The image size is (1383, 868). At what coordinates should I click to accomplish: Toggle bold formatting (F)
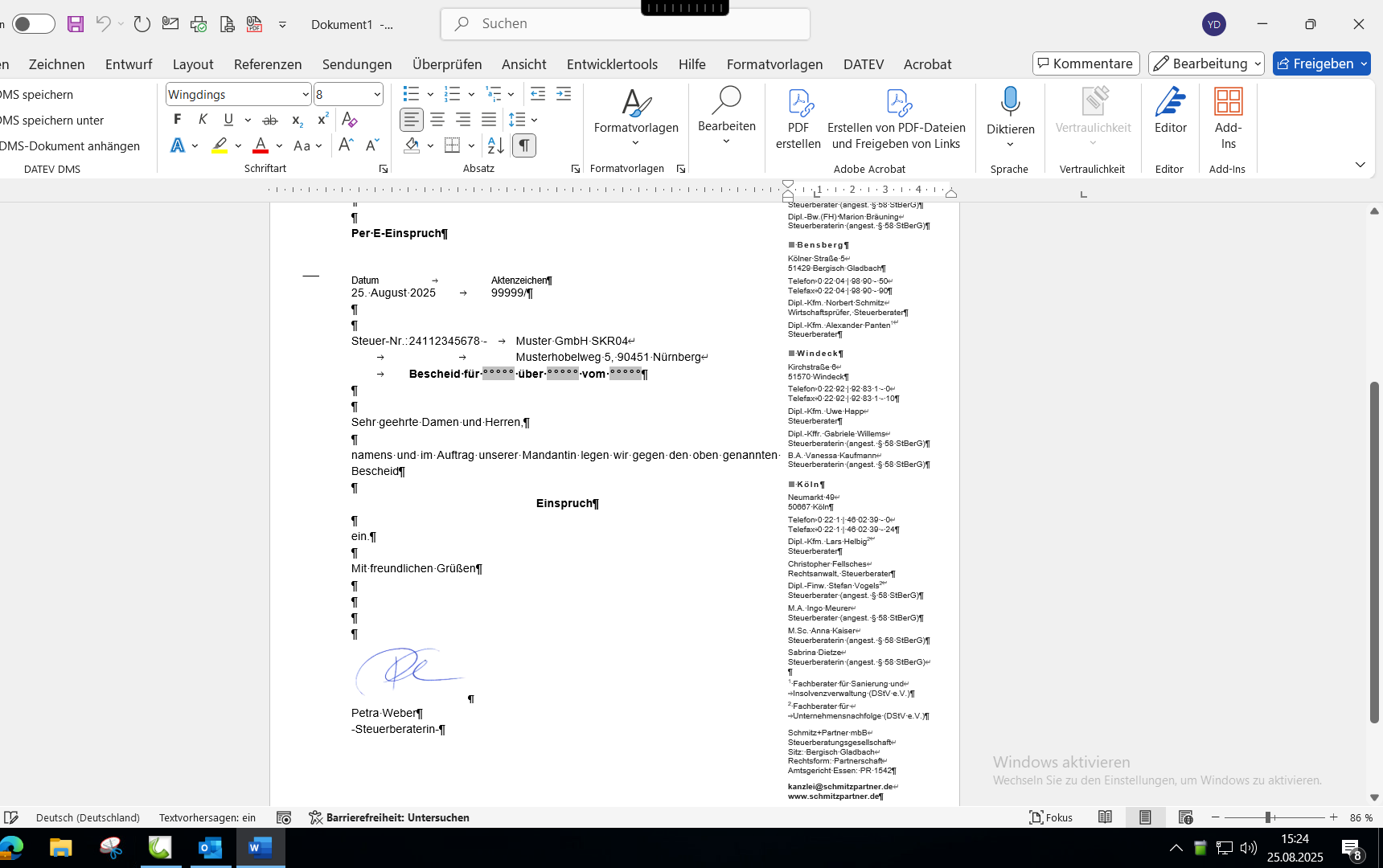click(x=178, y=120)
